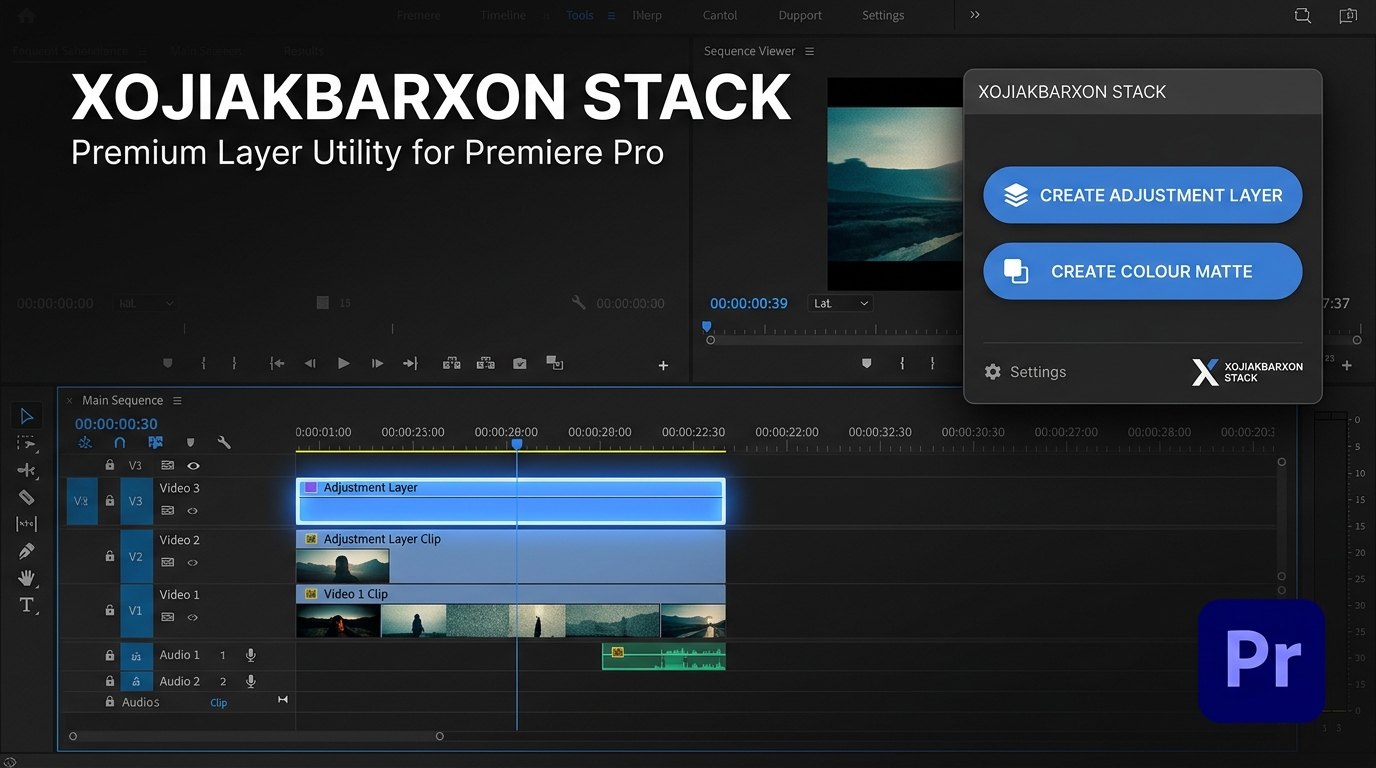Viewport: 1376px width, 768px height.
Task: Switch to the Hand tool
Action: click(x=27, y=578)
